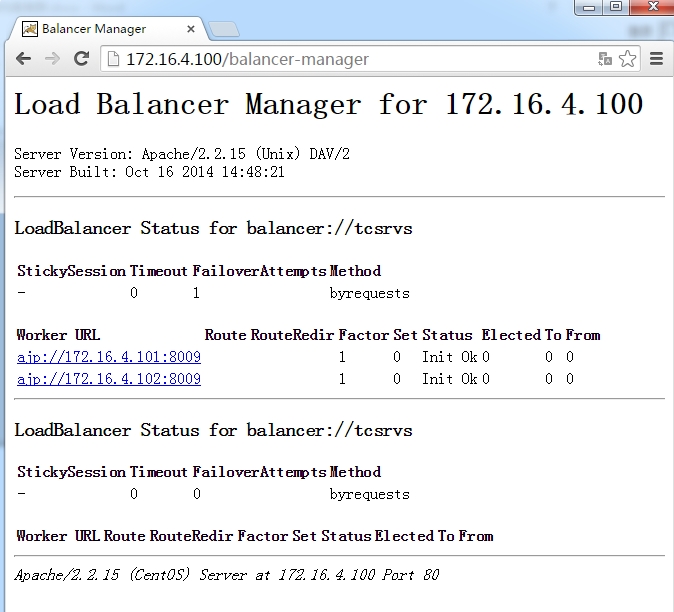Click the Balancer Manager tab favicon
Screen dimensions: 674x612
click(30, 29)
